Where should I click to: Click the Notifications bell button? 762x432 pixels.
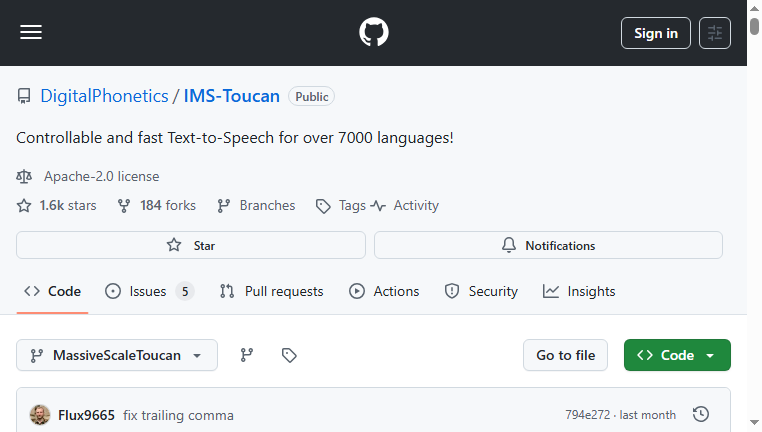point(548,245)
